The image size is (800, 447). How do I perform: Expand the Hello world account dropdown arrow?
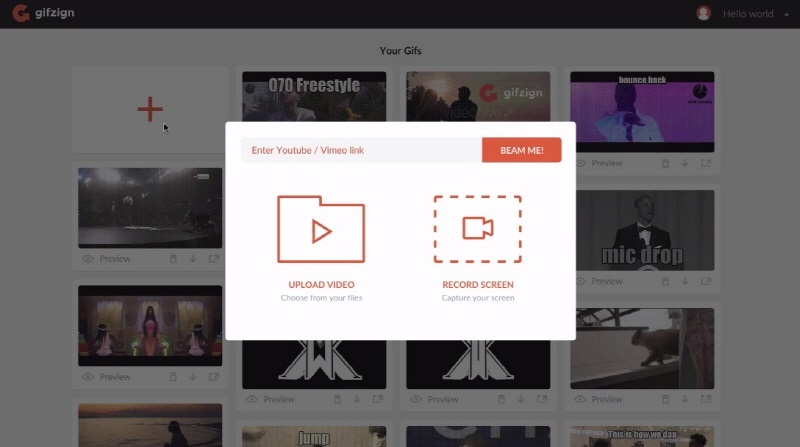click(786, 14)
